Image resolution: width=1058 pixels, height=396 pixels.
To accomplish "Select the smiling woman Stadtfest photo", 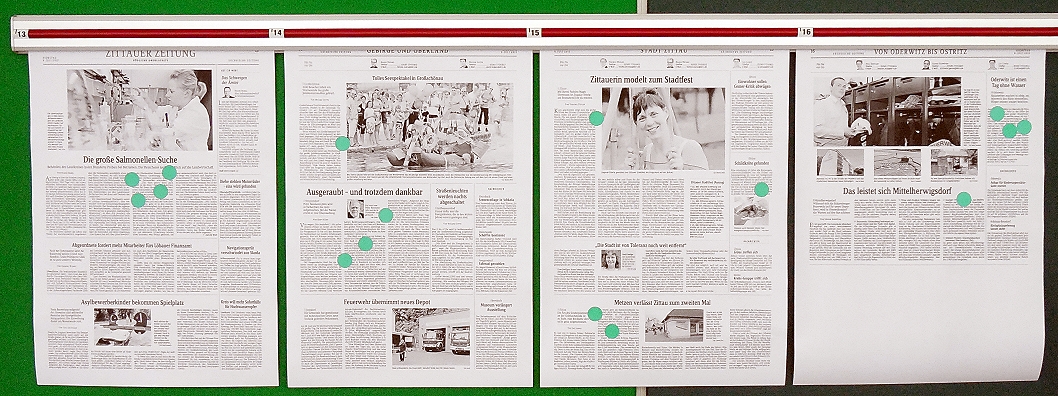I will (x=663, y=128).
